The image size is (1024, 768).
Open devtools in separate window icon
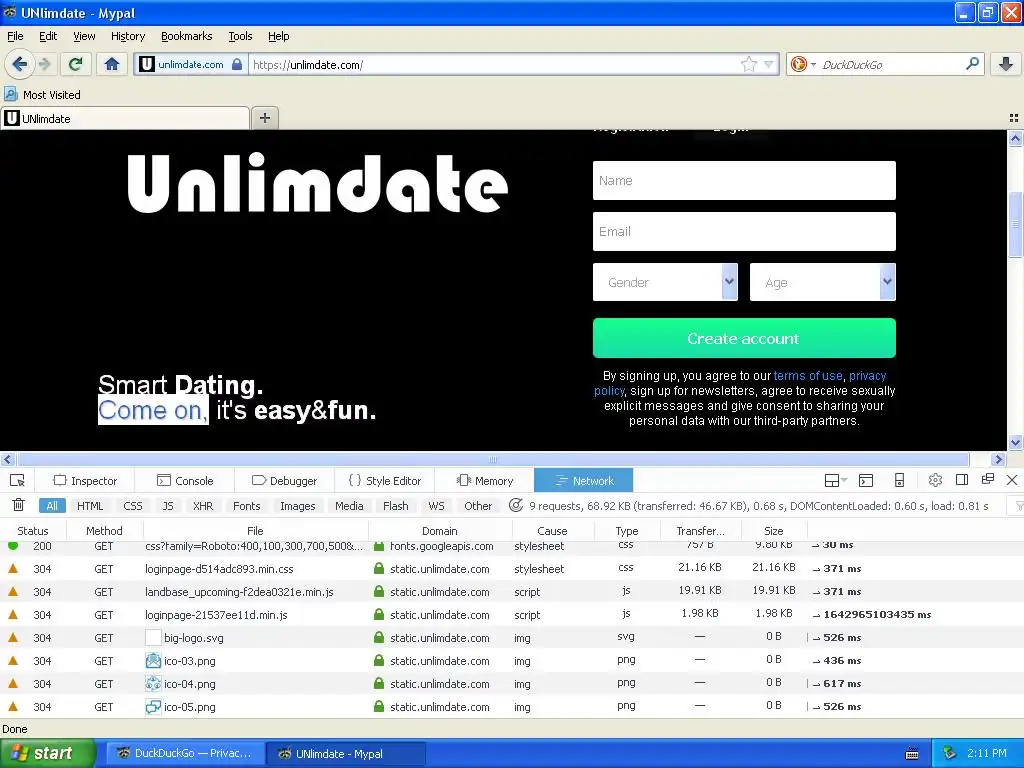coord(987,479)
